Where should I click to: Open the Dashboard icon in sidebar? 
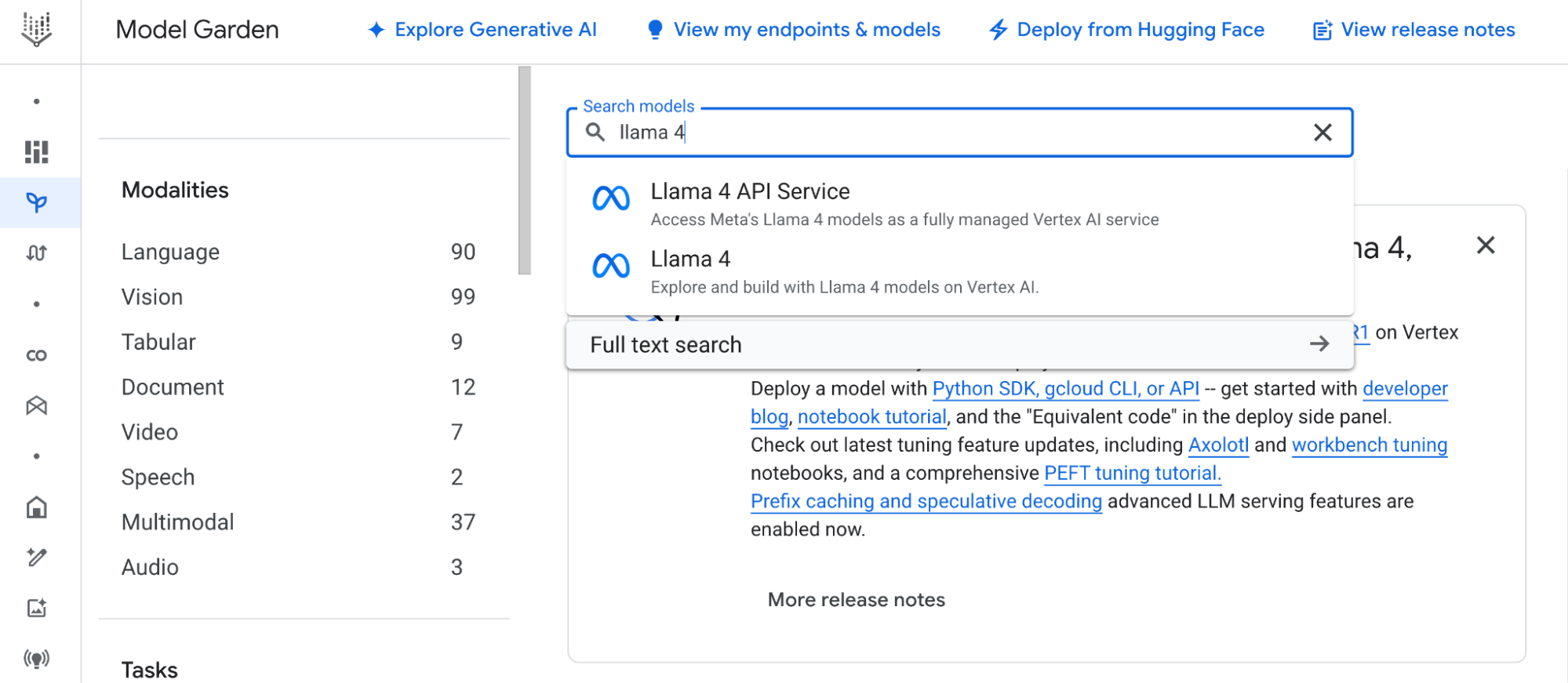click(36, 152)
